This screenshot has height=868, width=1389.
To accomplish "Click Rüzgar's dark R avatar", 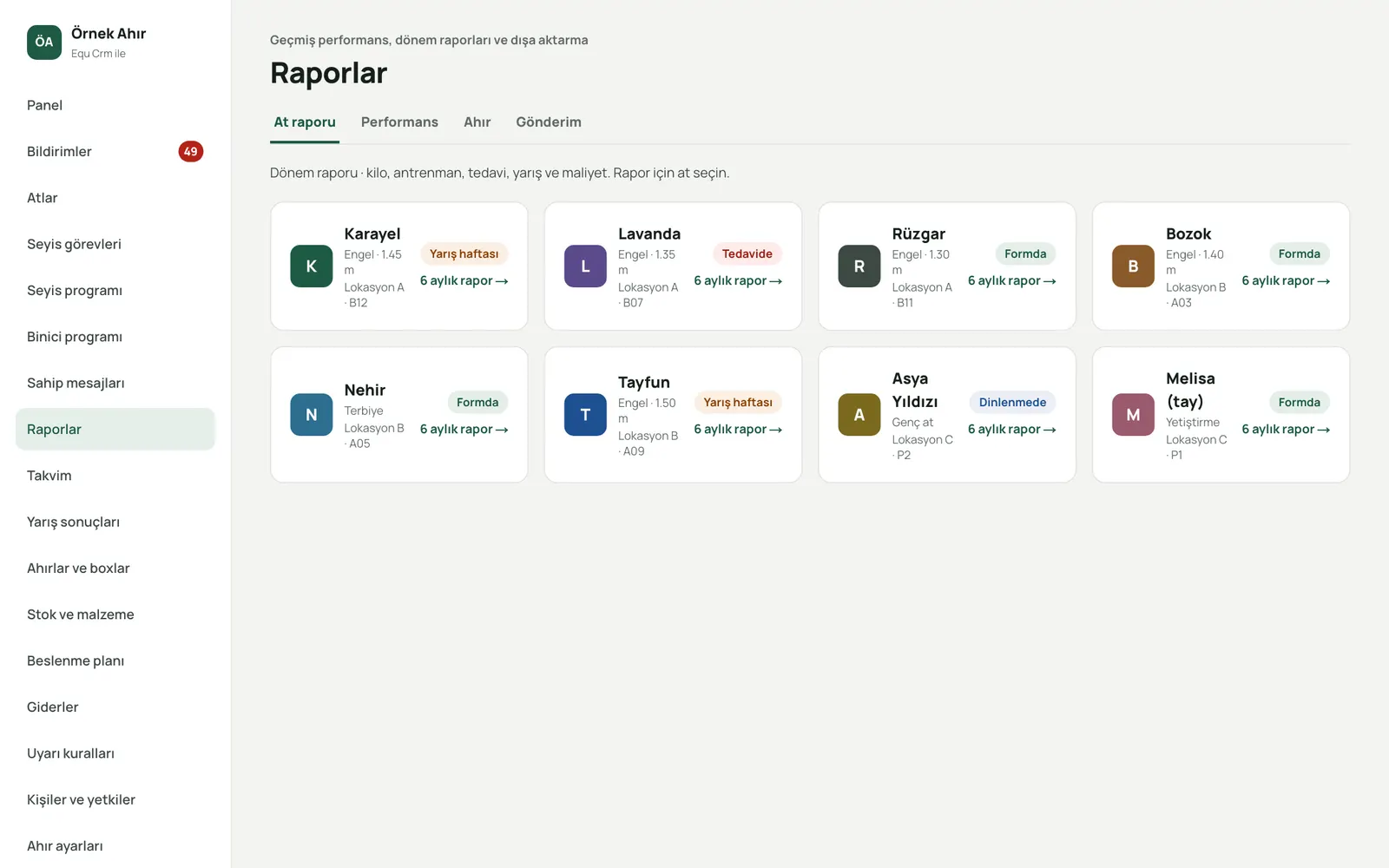I will point(859,266).
